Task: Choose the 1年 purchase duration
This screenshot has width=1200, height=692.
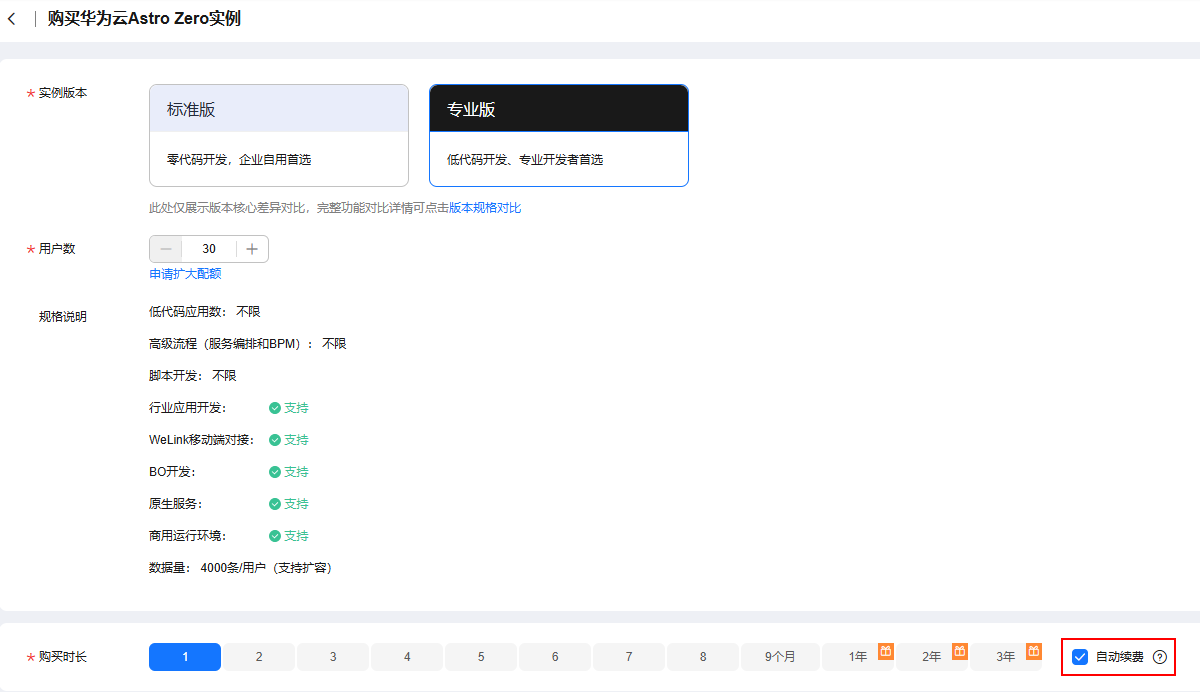Action: coord(858,657)
